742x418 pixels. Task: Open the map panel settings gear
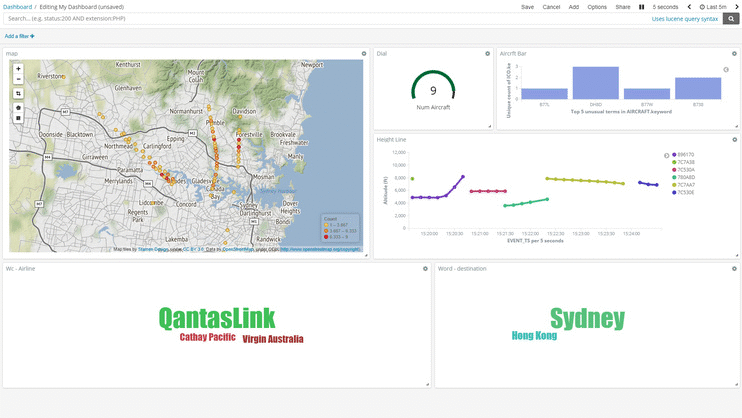pyautogui.click(x=364, y=53)
